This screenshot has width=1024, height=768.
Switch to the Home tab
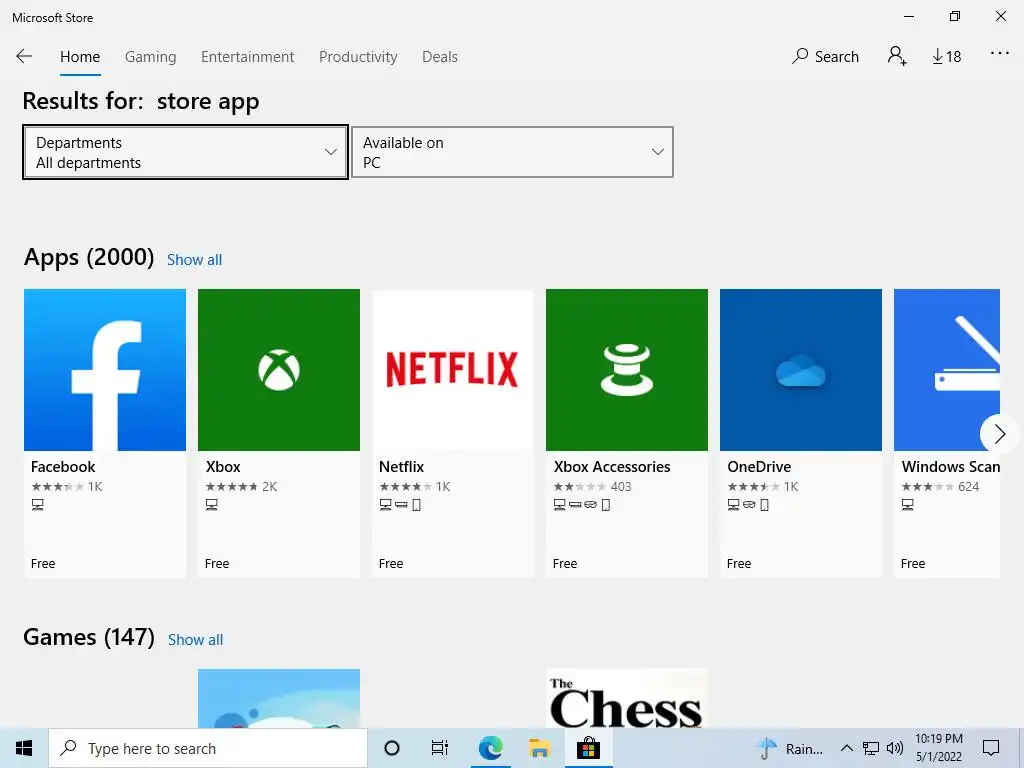click(80, 57)
